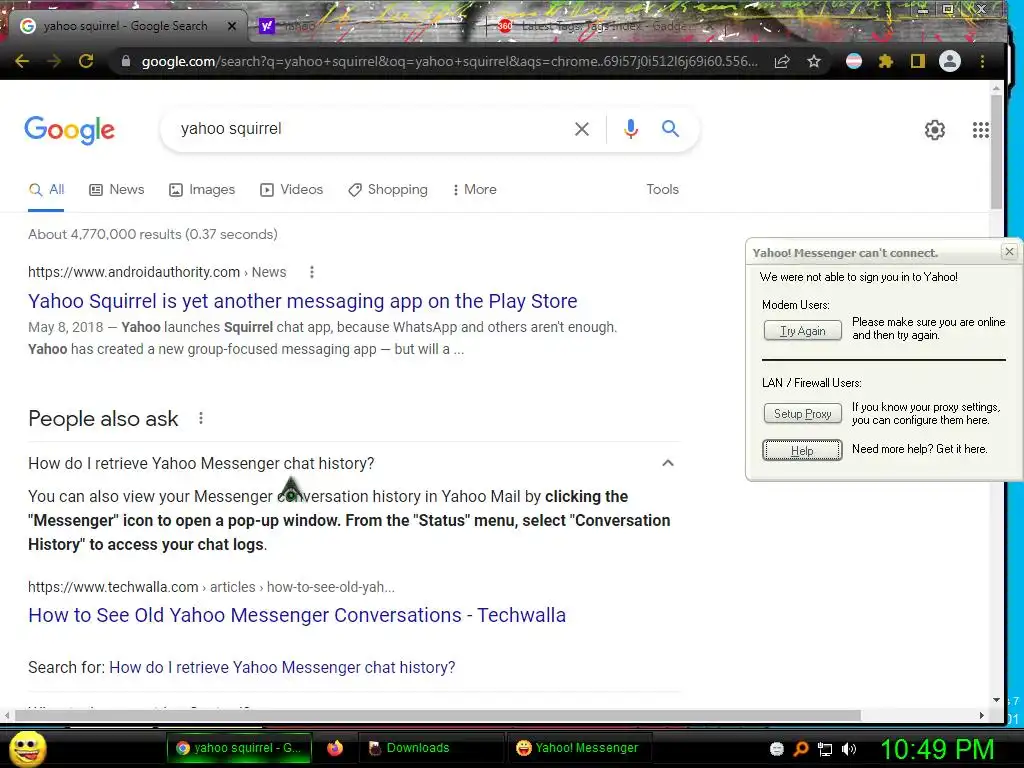1024x768 pixels.
Task: Click the 10:49 PM taskbar clock
Action: [937, 749]
